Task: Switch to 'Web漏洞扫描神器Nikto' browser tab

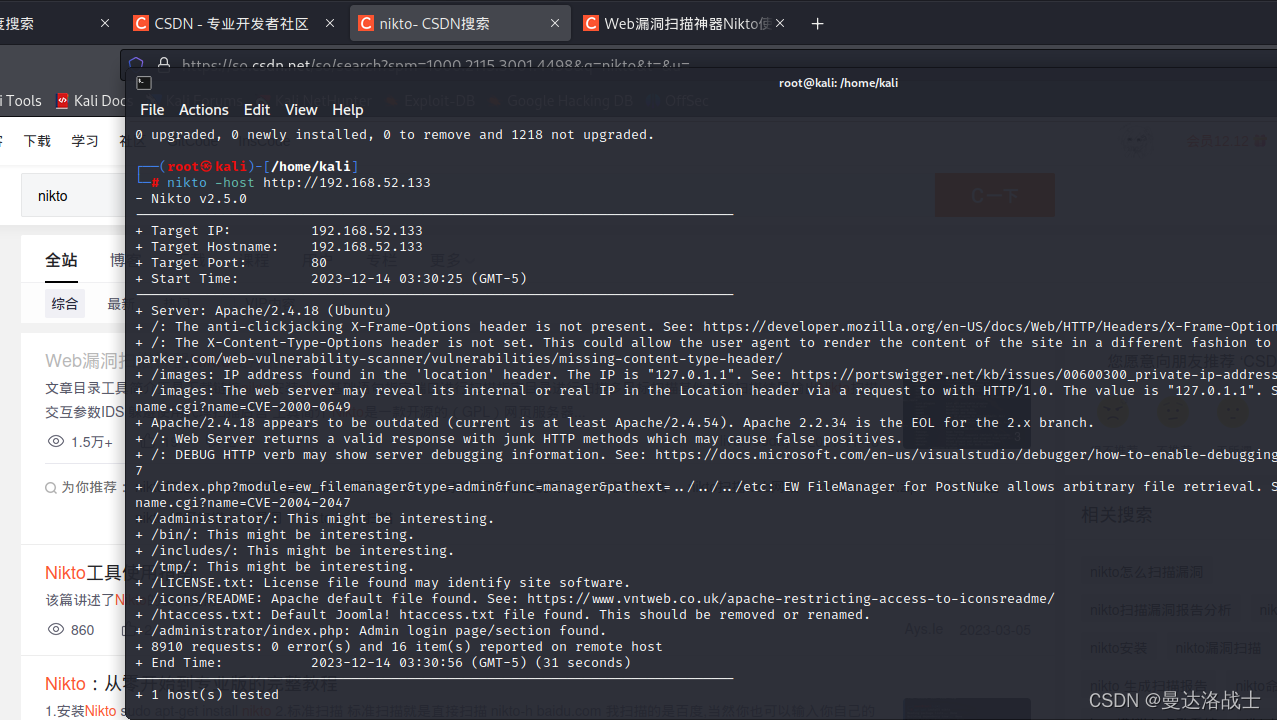Action: tap(687, 23)
